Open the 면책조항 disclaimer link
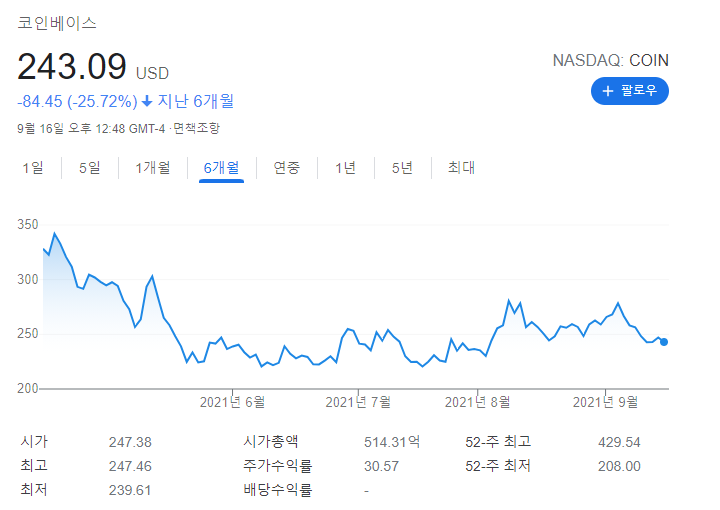 click(x=197, y=128)
